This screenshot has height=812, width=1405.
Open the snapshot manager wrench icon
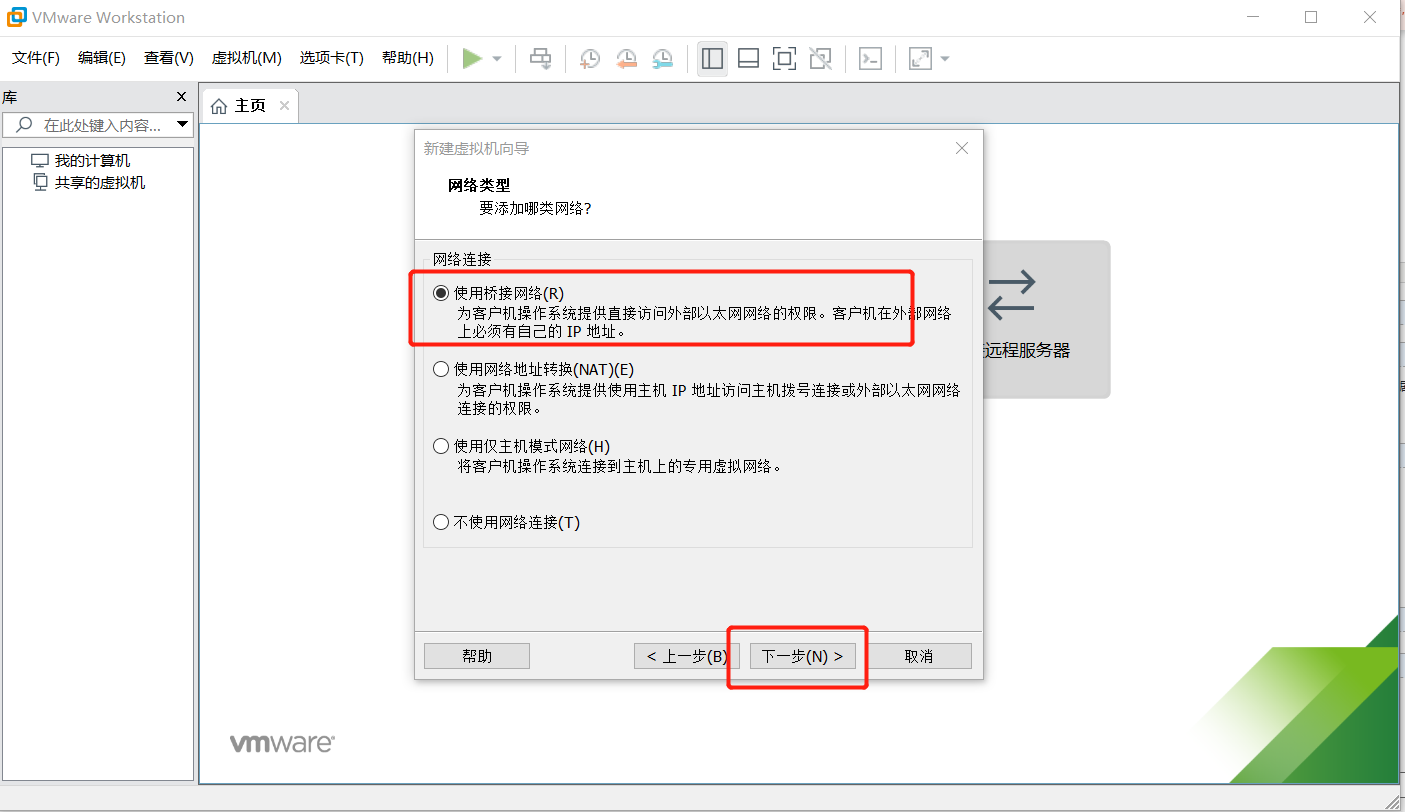coord(662,59)
